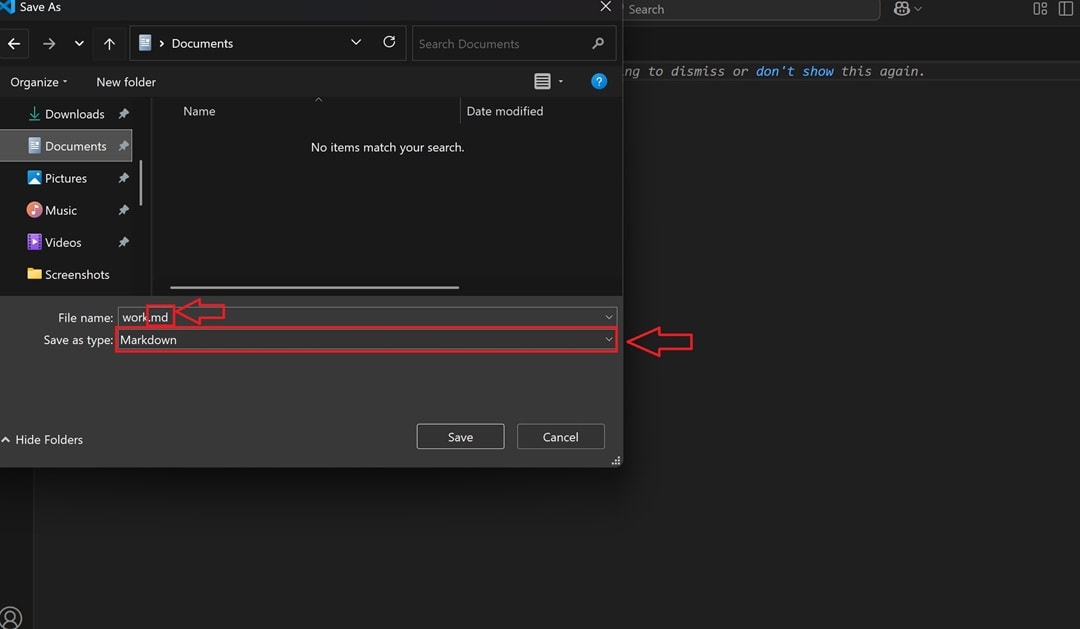Expand the Copilot dropdown chevron

(917, 9)
